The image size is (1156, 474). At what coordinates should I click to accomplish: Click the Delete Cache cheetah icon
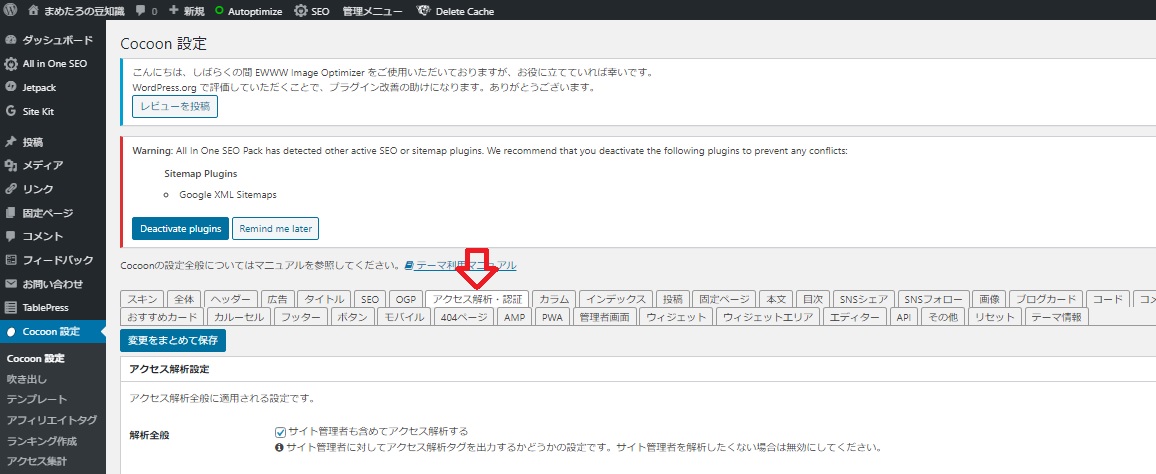coord(423,11)
